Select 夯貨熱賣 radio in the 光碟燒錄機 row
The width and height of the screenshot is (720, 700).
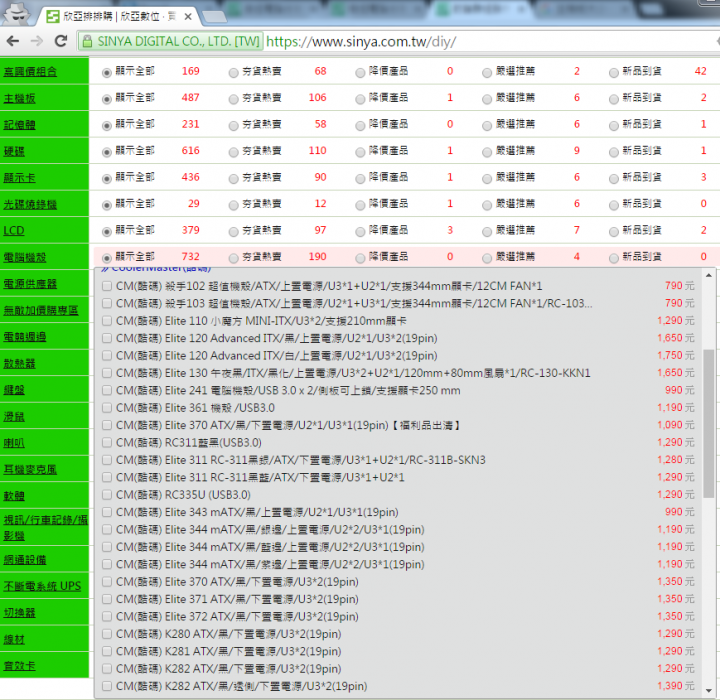click(234, 205)
